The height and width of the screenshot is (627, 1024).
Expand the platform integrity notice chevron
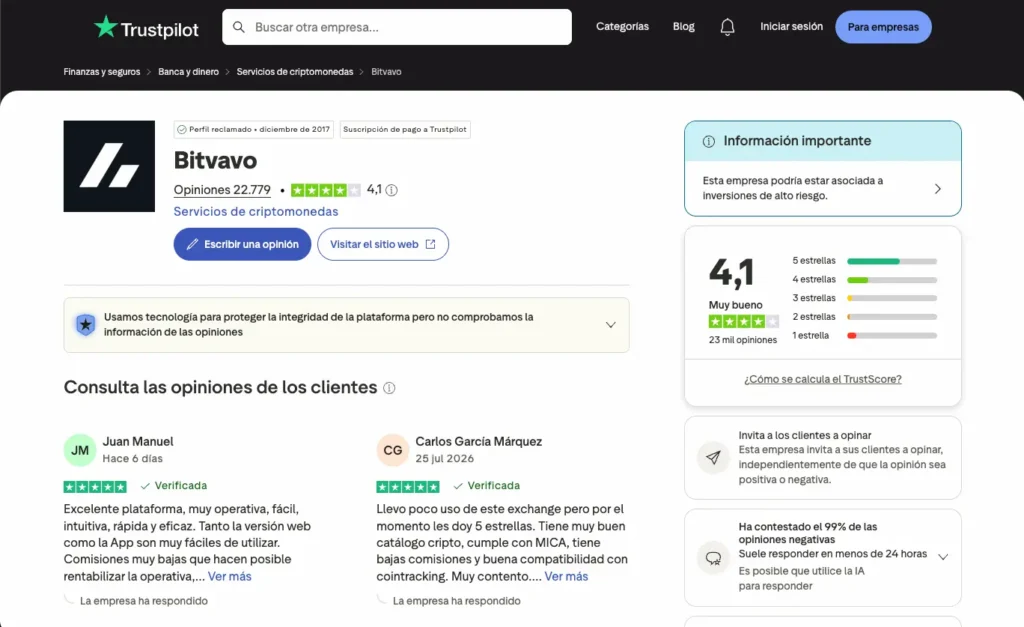610,325
